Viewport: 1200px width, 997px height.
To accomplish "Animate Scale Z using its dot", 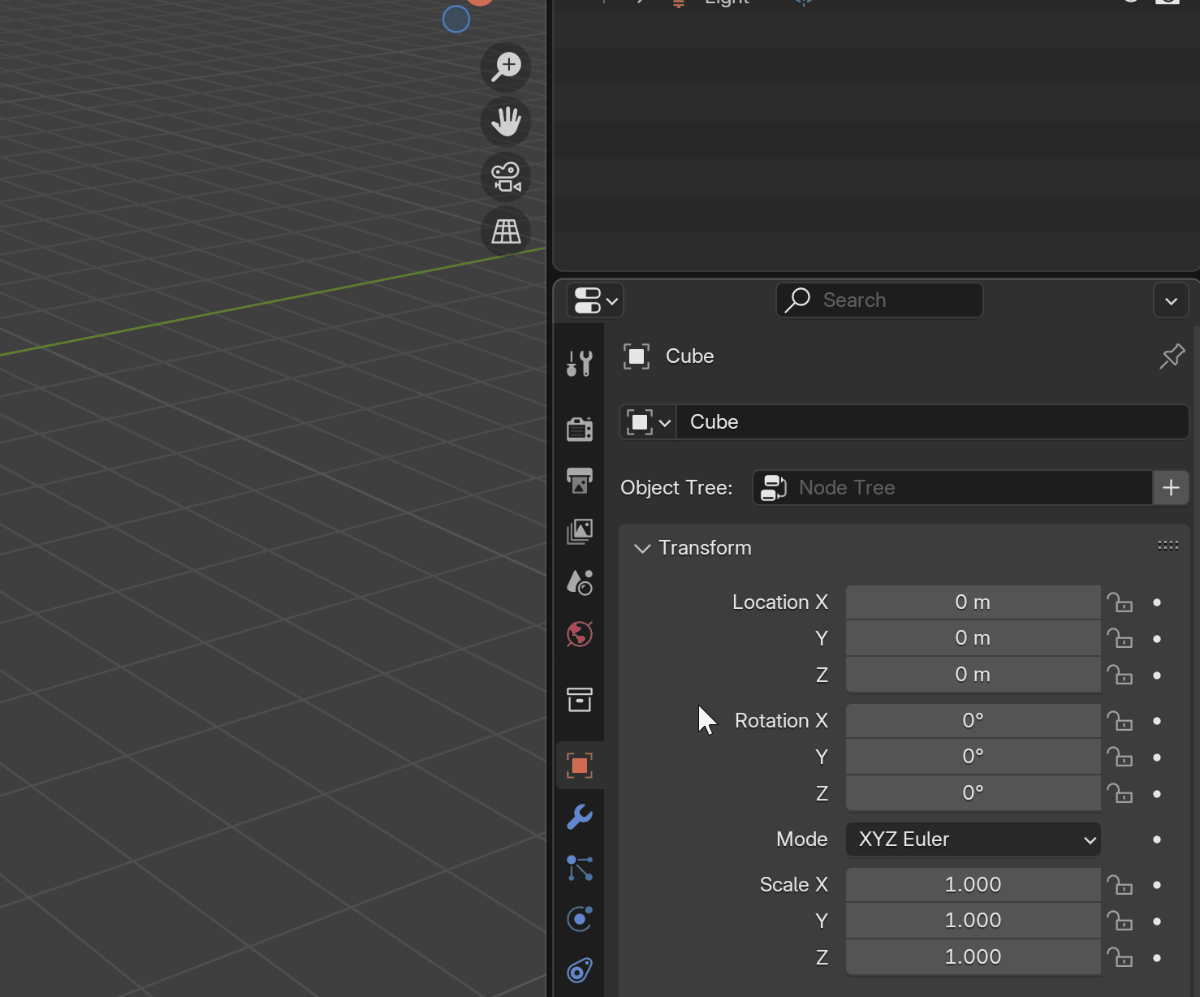I will click(1157, 958).
